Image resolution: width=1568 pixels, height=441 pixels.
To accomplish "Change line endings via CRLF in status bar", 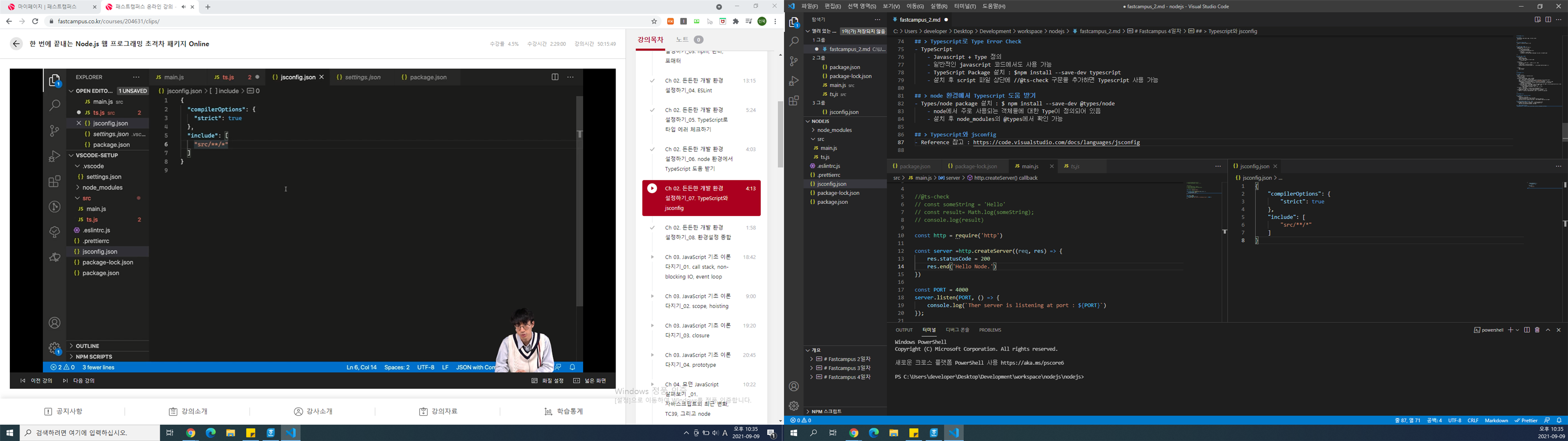I will pyautogui.click(x=1472, y=421).
